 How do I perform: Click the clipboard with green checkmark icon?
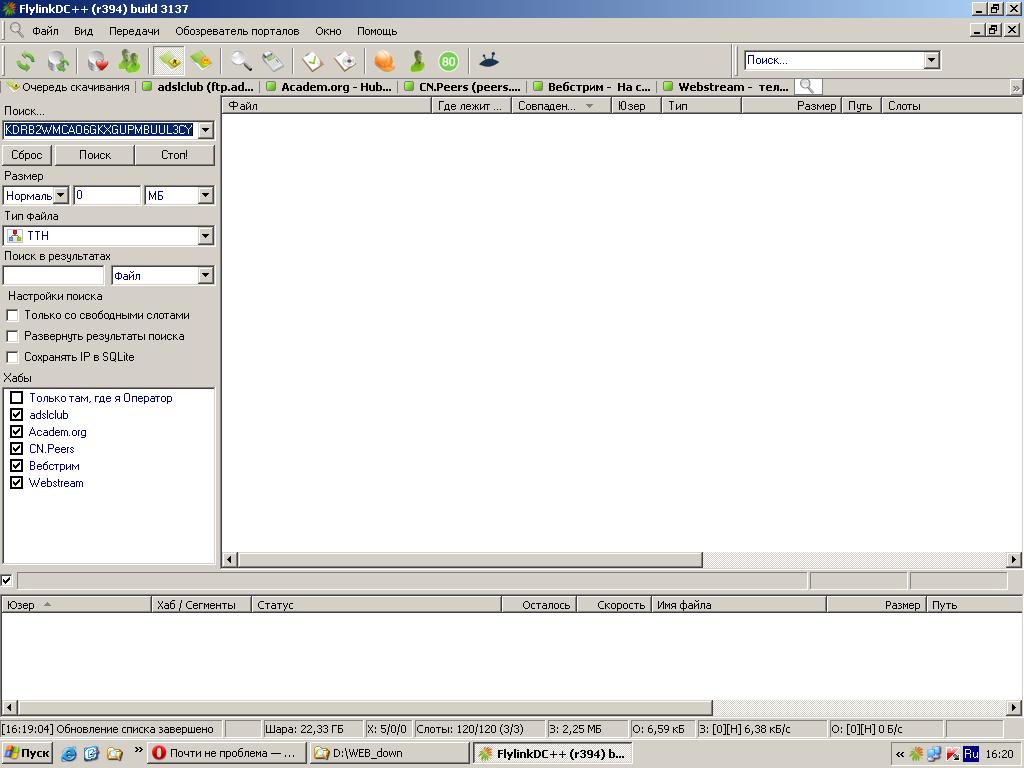click(313, 61)
